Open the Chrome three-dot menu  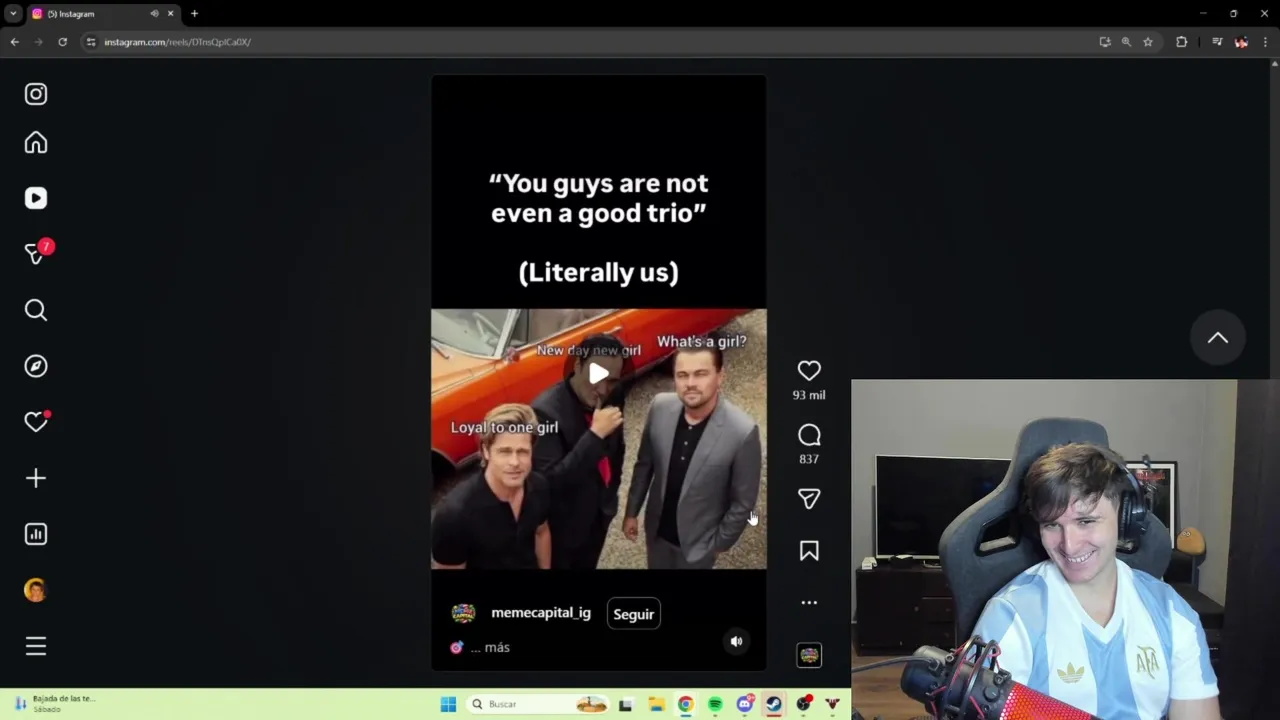tap(1265, 42)
